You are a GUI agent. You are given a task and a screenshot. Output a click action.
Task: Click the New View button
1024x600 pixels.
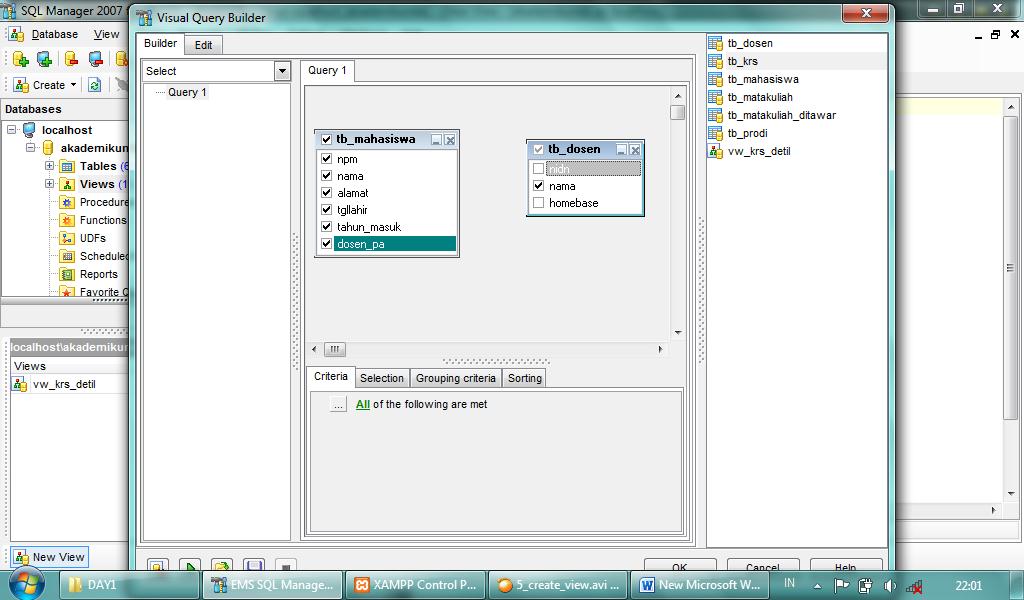(50, 557)
